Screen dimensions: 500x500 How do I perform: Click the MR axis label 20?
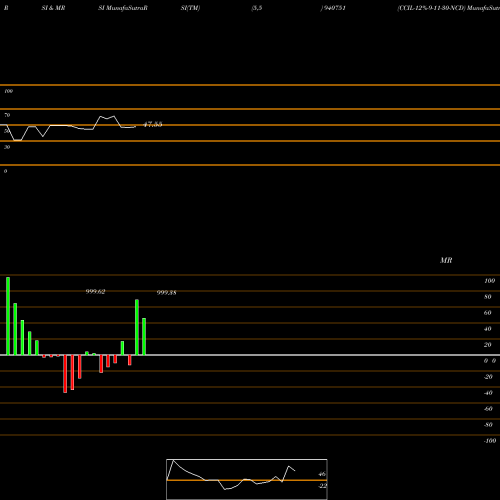click(x=488, y=345)
